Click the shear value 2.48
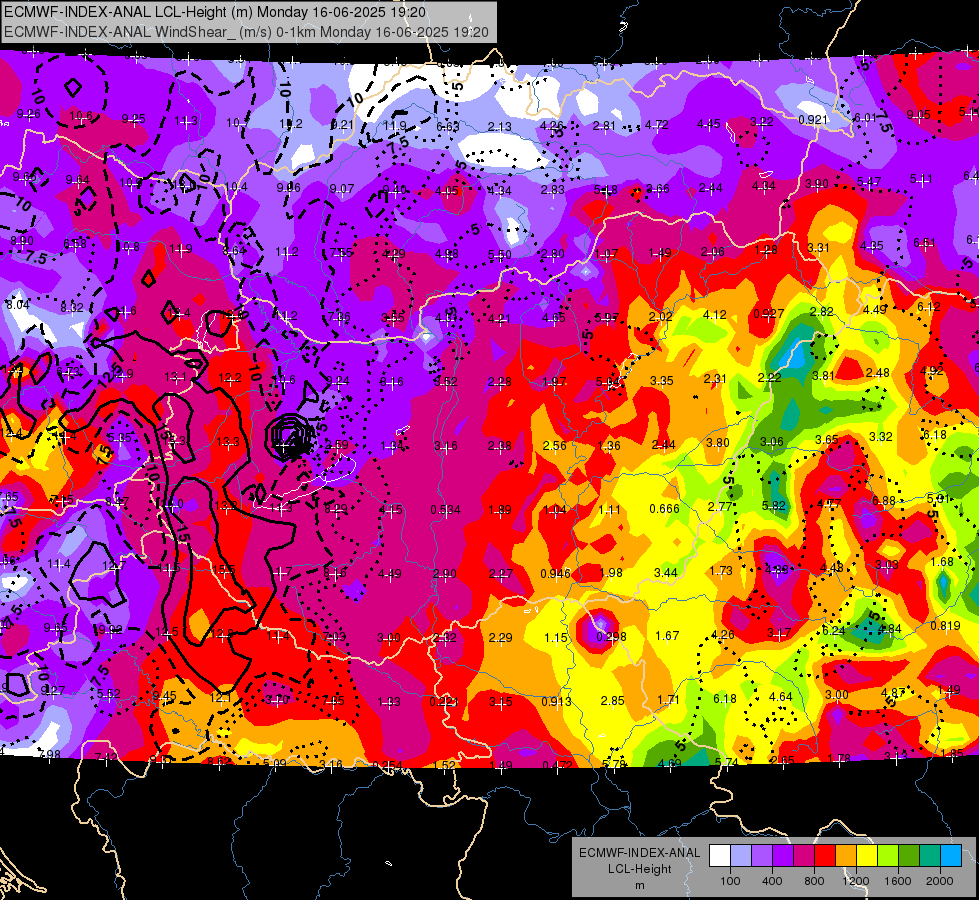Screen dimensions: 979x900 (x=878, y=373)
